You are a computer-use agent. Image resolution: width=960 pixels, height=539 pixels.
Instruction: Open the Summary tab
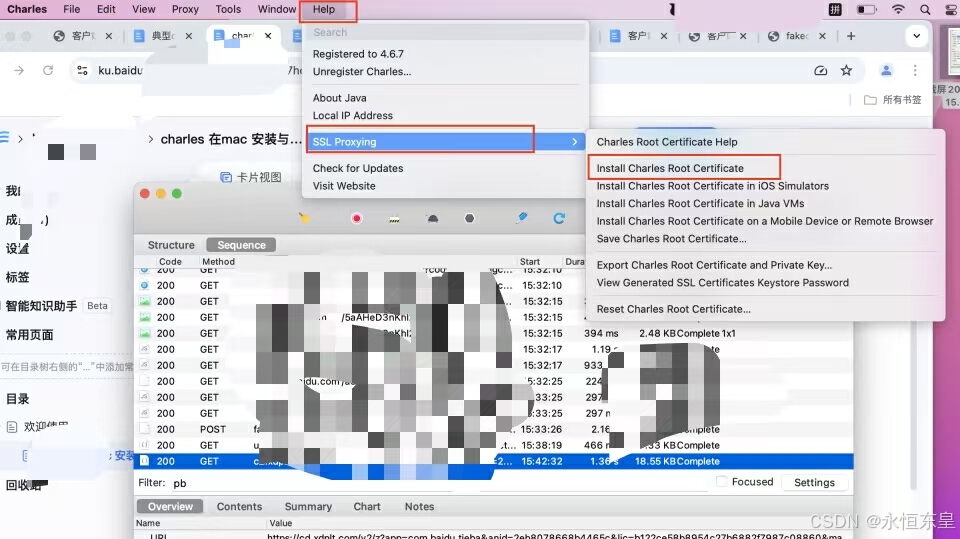308,507
